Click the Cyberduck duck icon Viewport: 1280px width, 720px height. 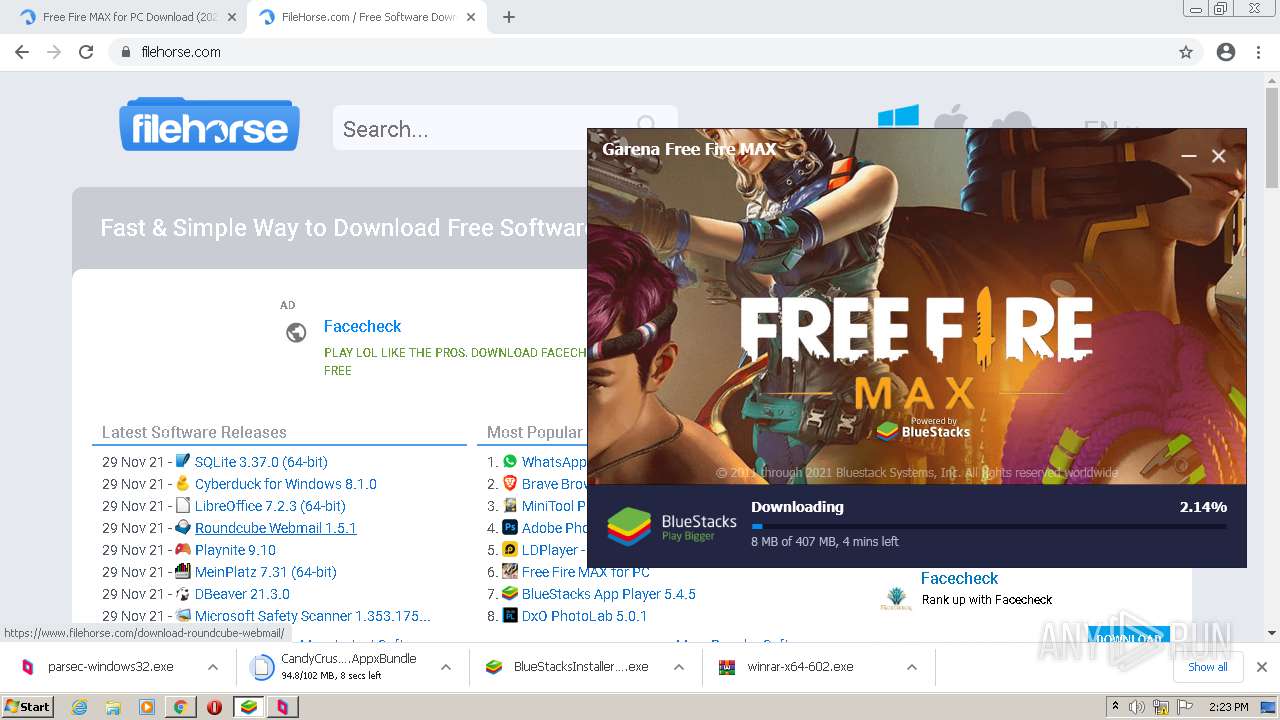(183, 483)
